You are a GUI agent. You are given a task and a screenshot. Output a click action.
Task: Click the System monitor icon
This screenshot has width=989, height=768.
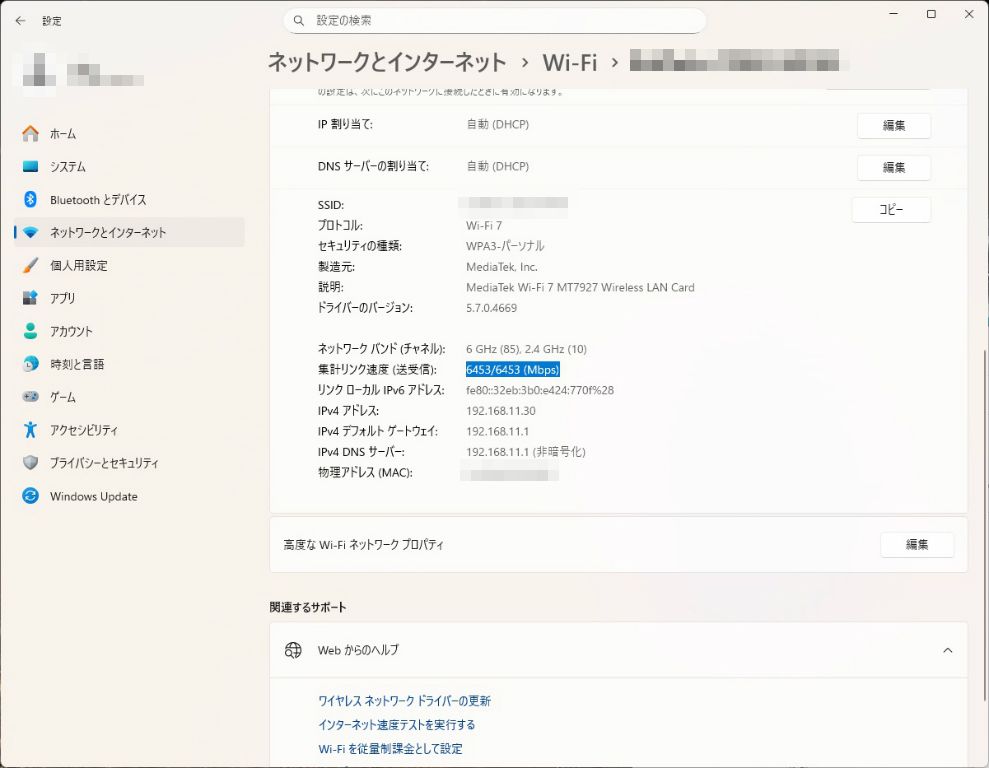(x=30, y=166)
